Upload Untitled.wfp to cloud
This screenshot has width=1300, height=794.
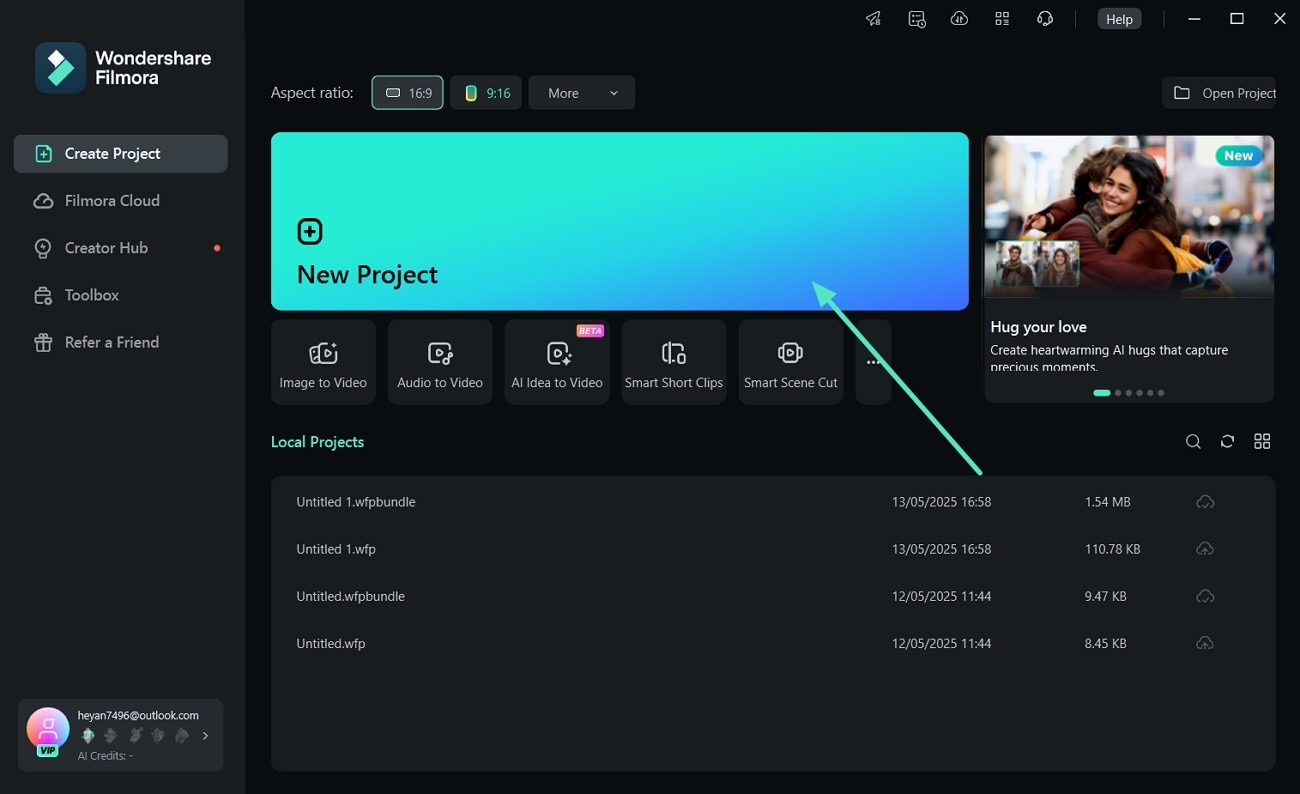[x=1205, y=643]
